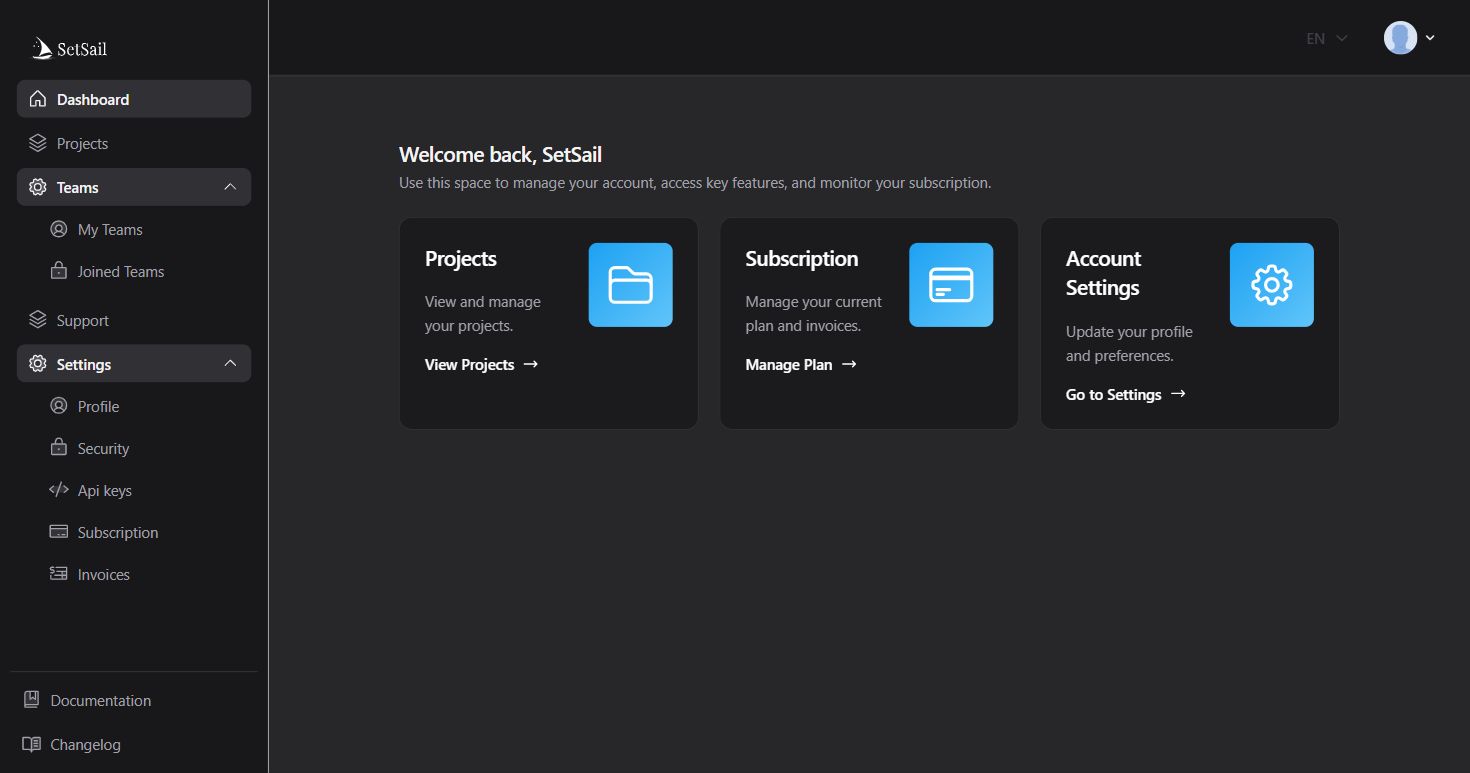Open Support in the sidebar
The width and height of the screenshot is (1470, 773).
point(82,320)
